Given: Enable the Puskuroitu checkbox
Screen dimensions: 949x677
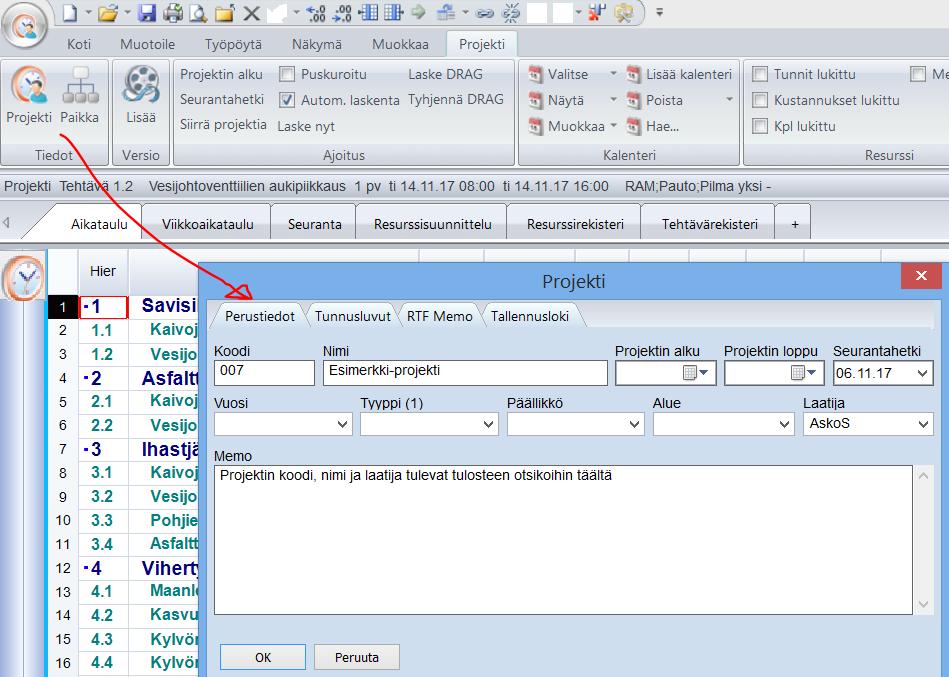Looking at the screenshot, I should click(x=287, y=74).
